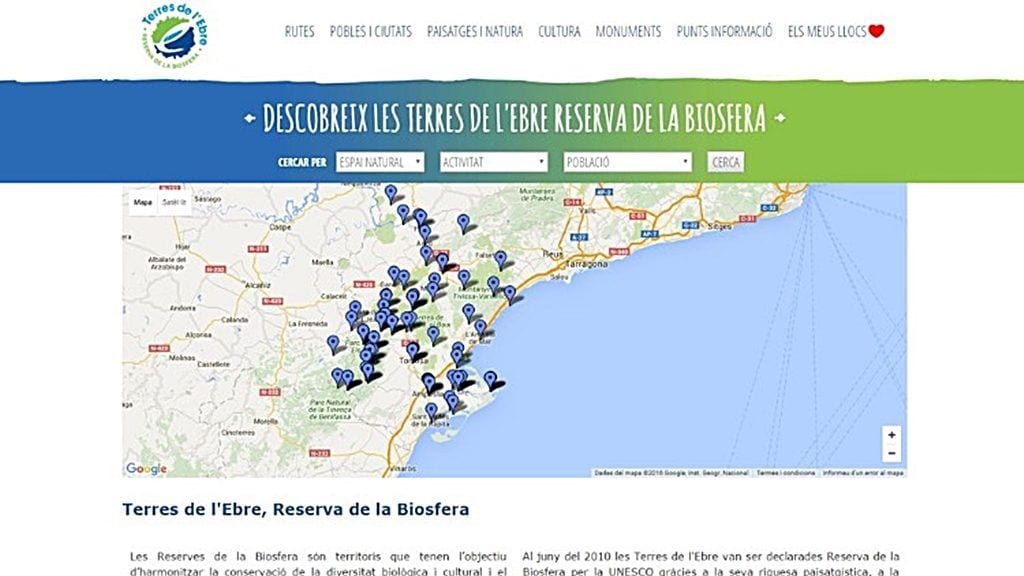The image size is (1024, 576).
Task: Select the marker above Sant Carles de la Ràpita
Action: coord(431,412)
